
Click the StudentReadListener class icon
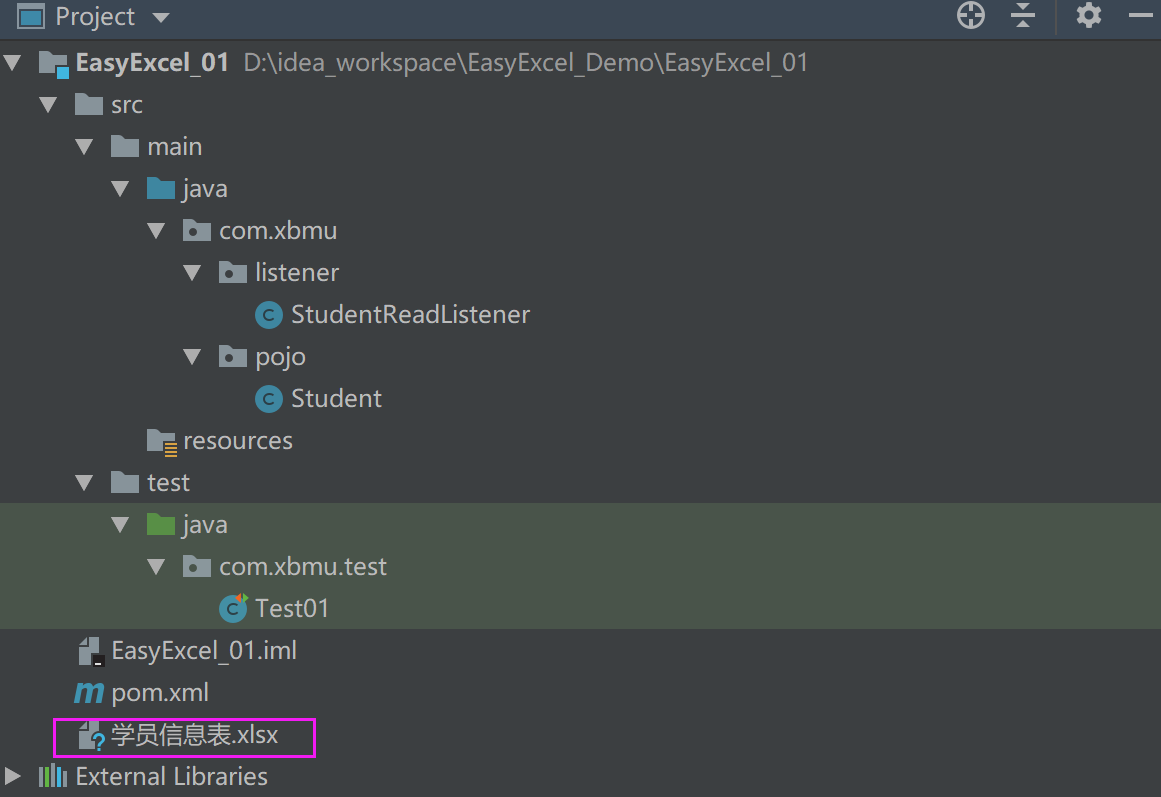tap(269, 315)
